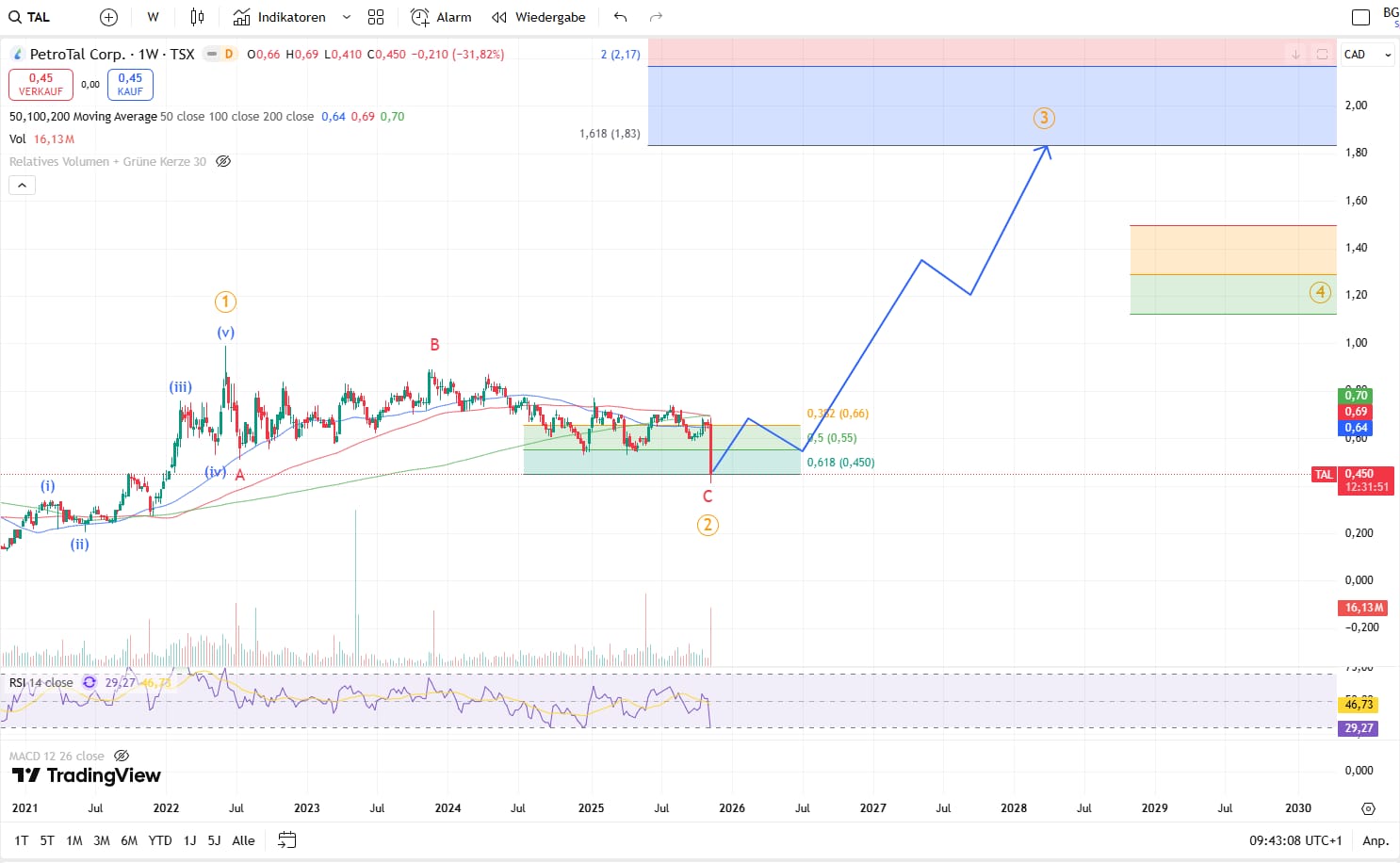1400x863 pixels.
Task: Redo the last chart change
Action: 657,17
